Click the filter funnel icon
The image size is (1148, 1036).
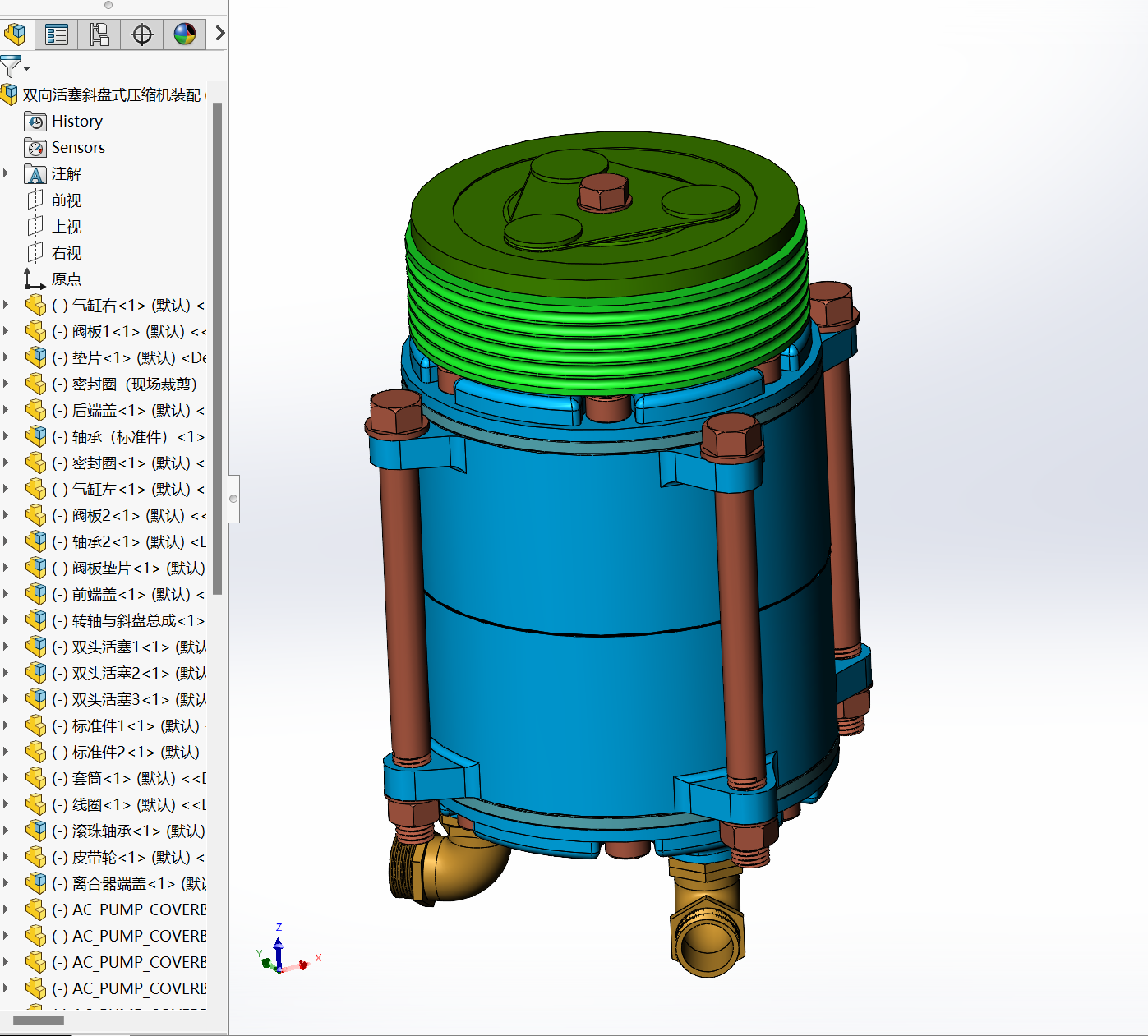coord(12,67)
